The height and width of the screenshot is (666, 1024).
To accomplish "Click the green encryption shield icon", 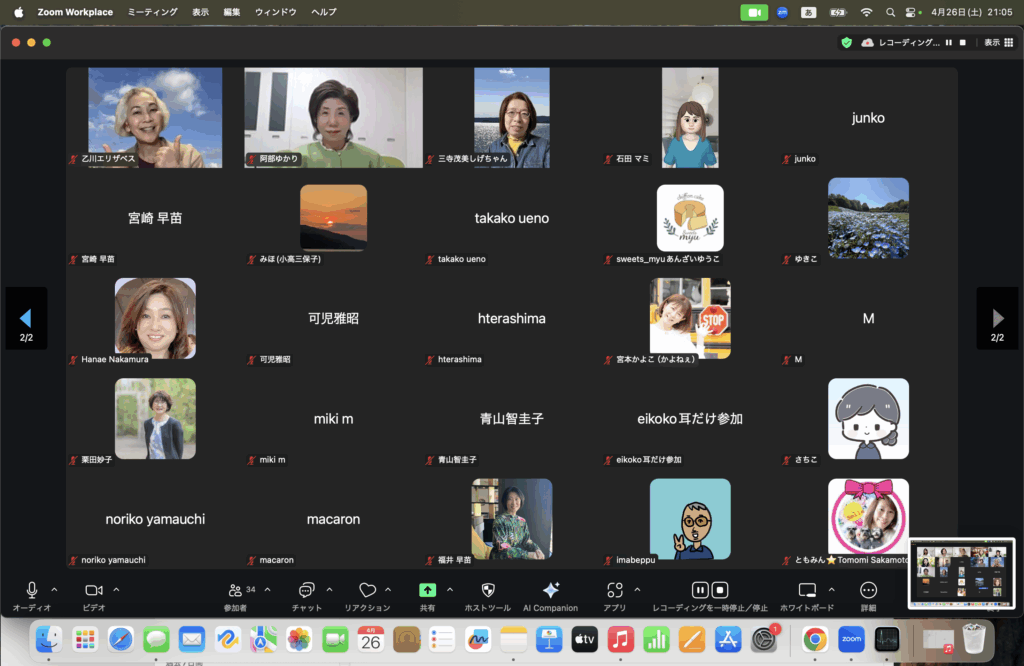I will coord(846,42).
